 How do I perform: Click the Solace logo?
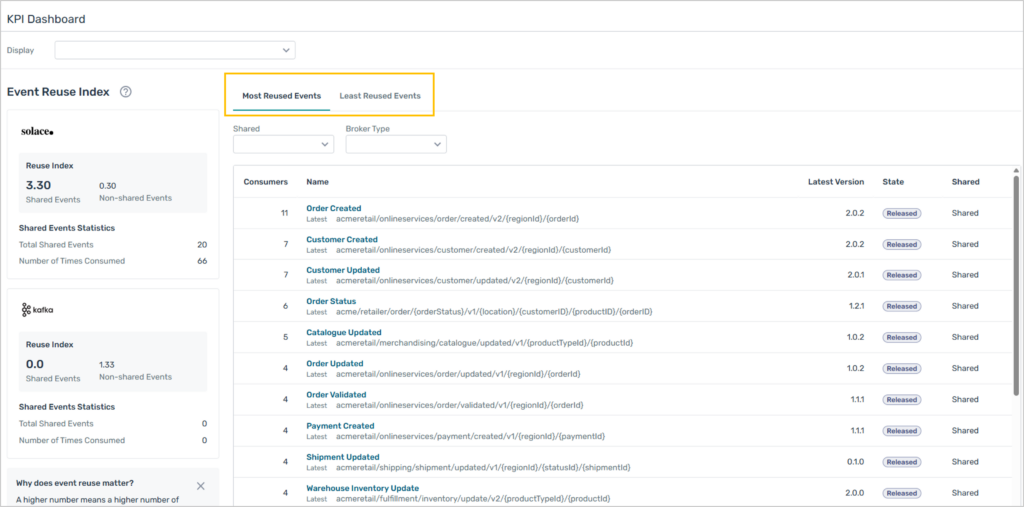(x=37, y=131)
